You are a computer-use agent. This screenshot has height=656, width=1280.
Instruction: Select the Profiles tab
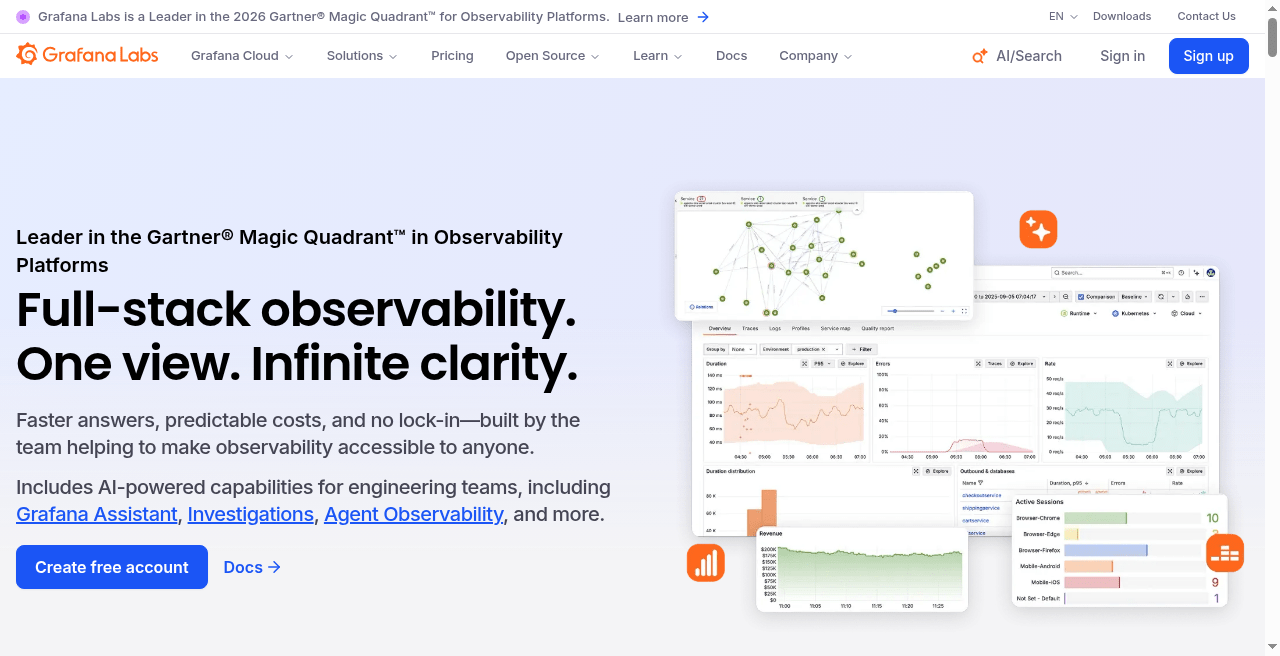[801, 328]
